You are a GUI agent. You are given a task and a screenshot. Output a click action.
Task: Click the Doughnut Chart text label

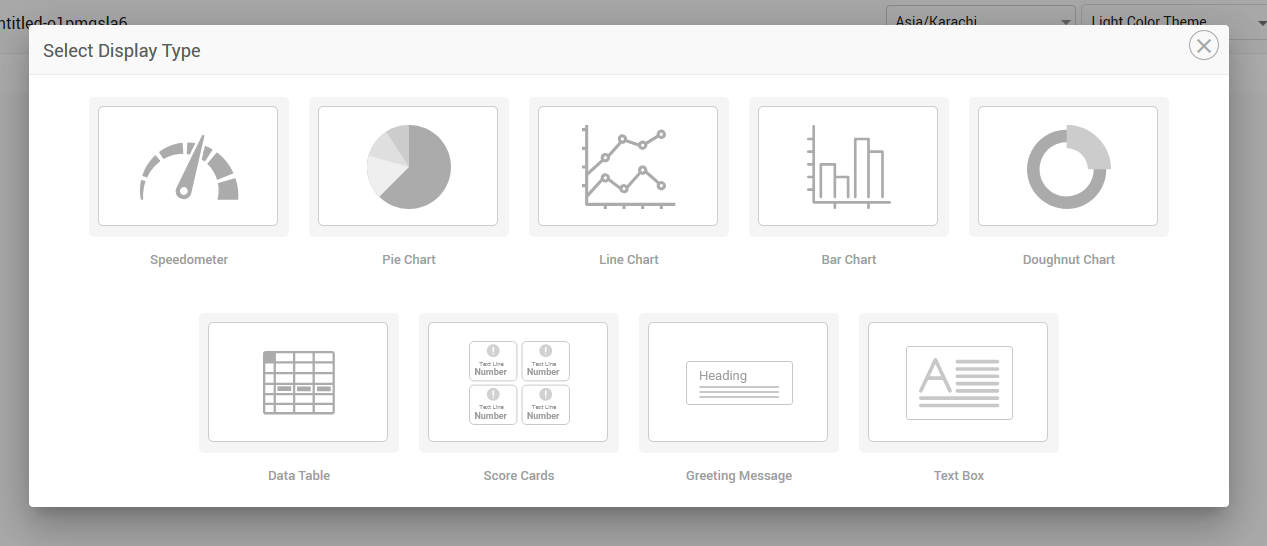[1069, 260]
